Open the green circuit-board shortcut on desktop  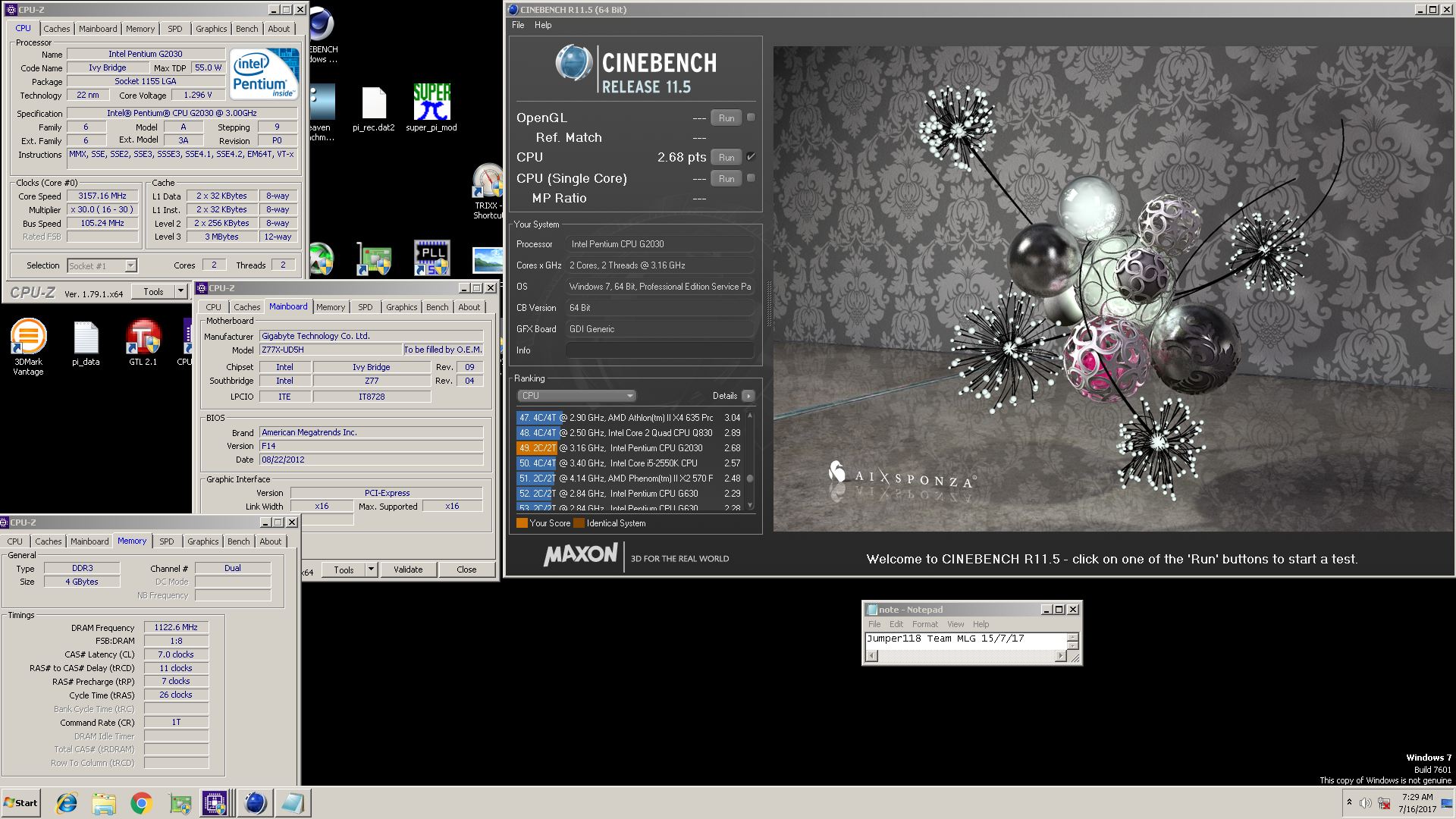point(374,259)
